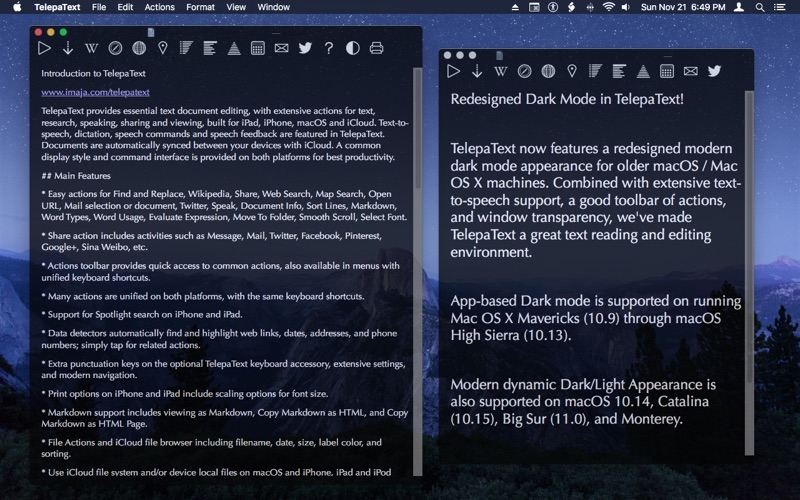Click the small handle line atop the left window scrollbar

[276, 33]
